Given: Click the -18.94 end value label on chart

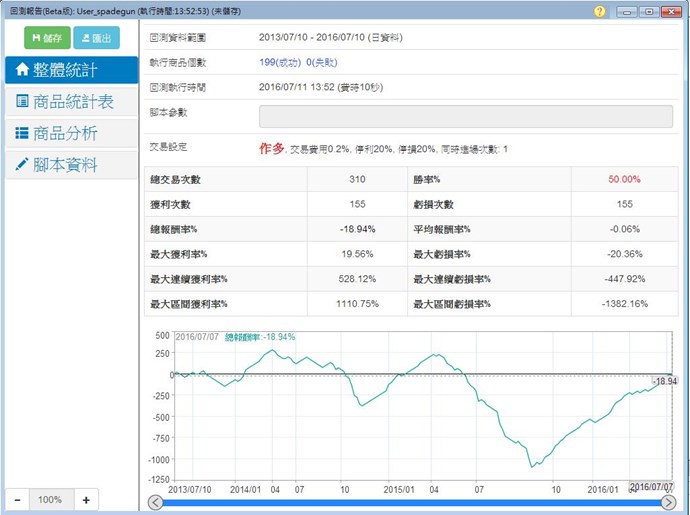Looking at the screenshot, I should tap(665, 382).
